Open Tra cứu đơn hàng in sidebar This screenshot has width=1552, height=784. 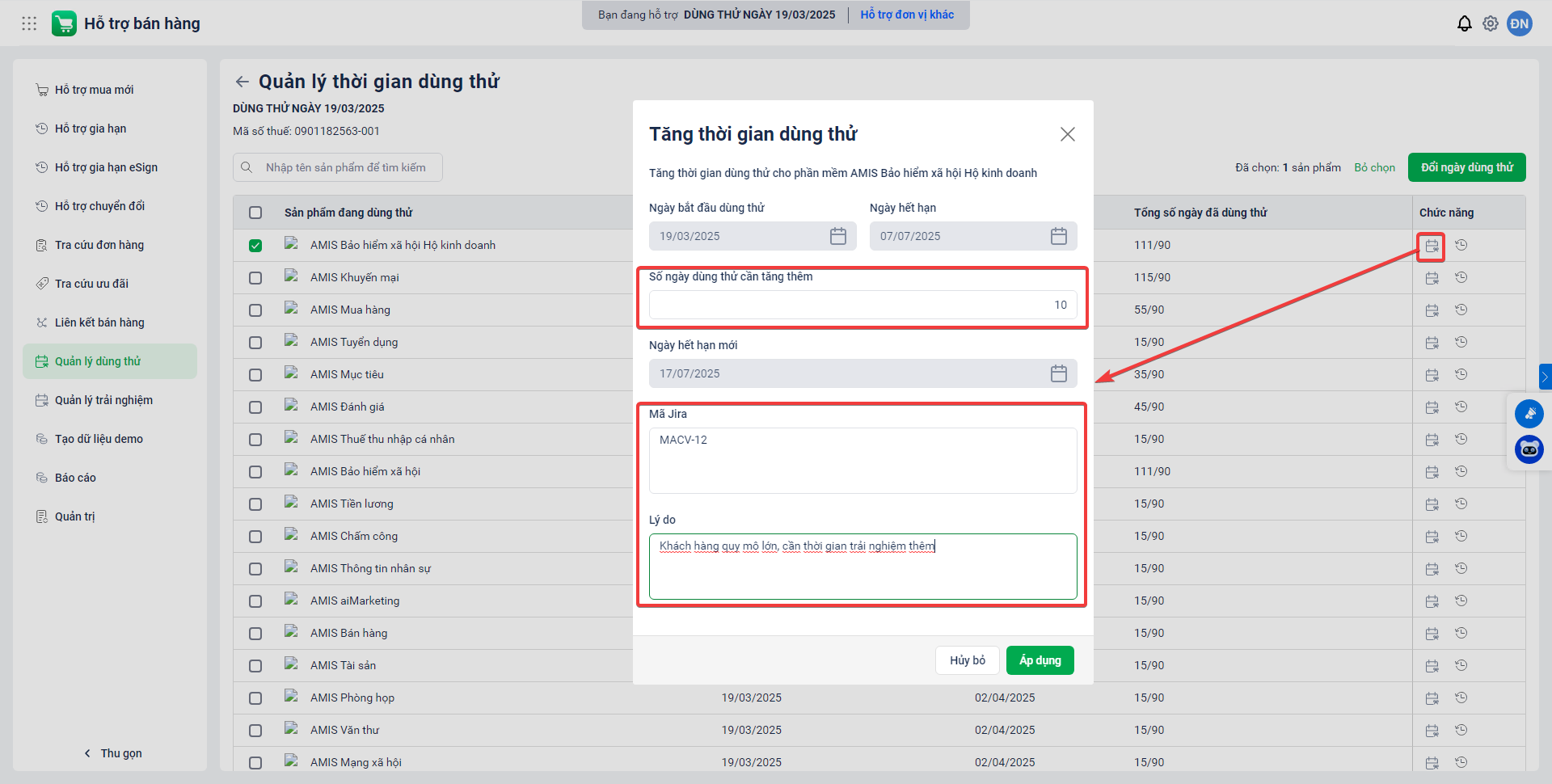click(110, 245)
